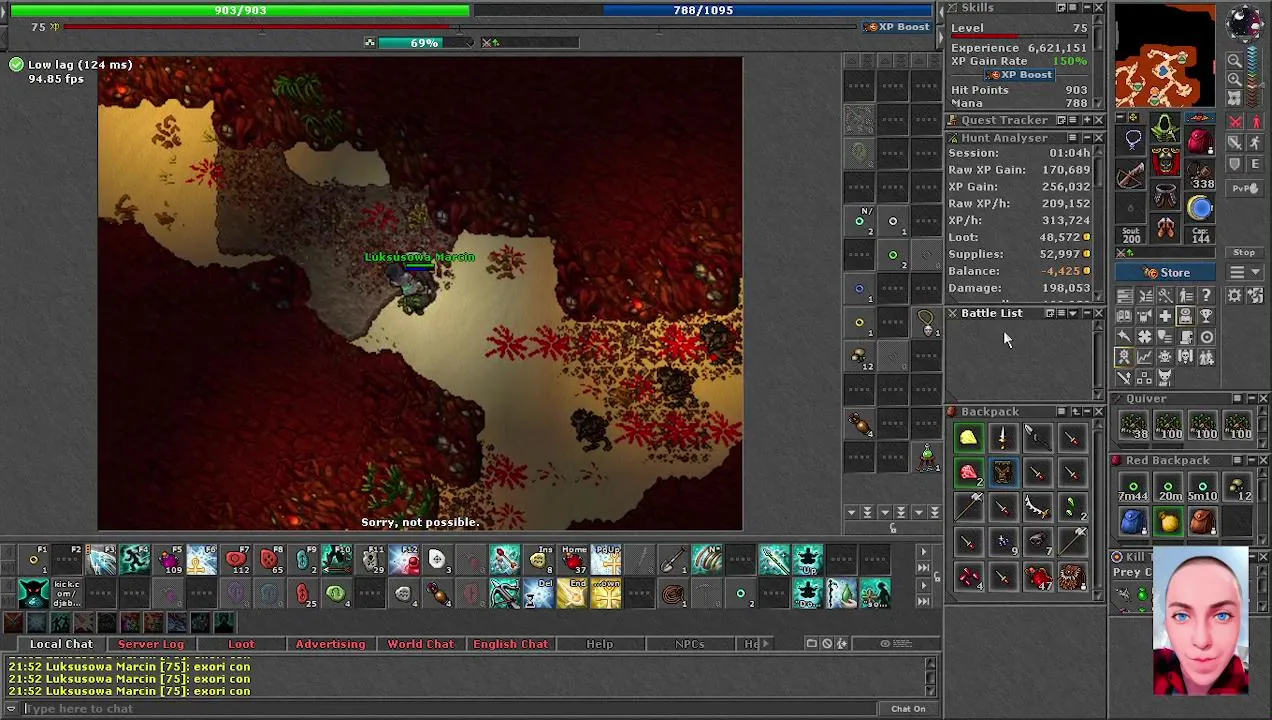Screen dimensions: 1272x720
Task: Open the chat mode dropdown beside the input field
Action: pos(11,708)
